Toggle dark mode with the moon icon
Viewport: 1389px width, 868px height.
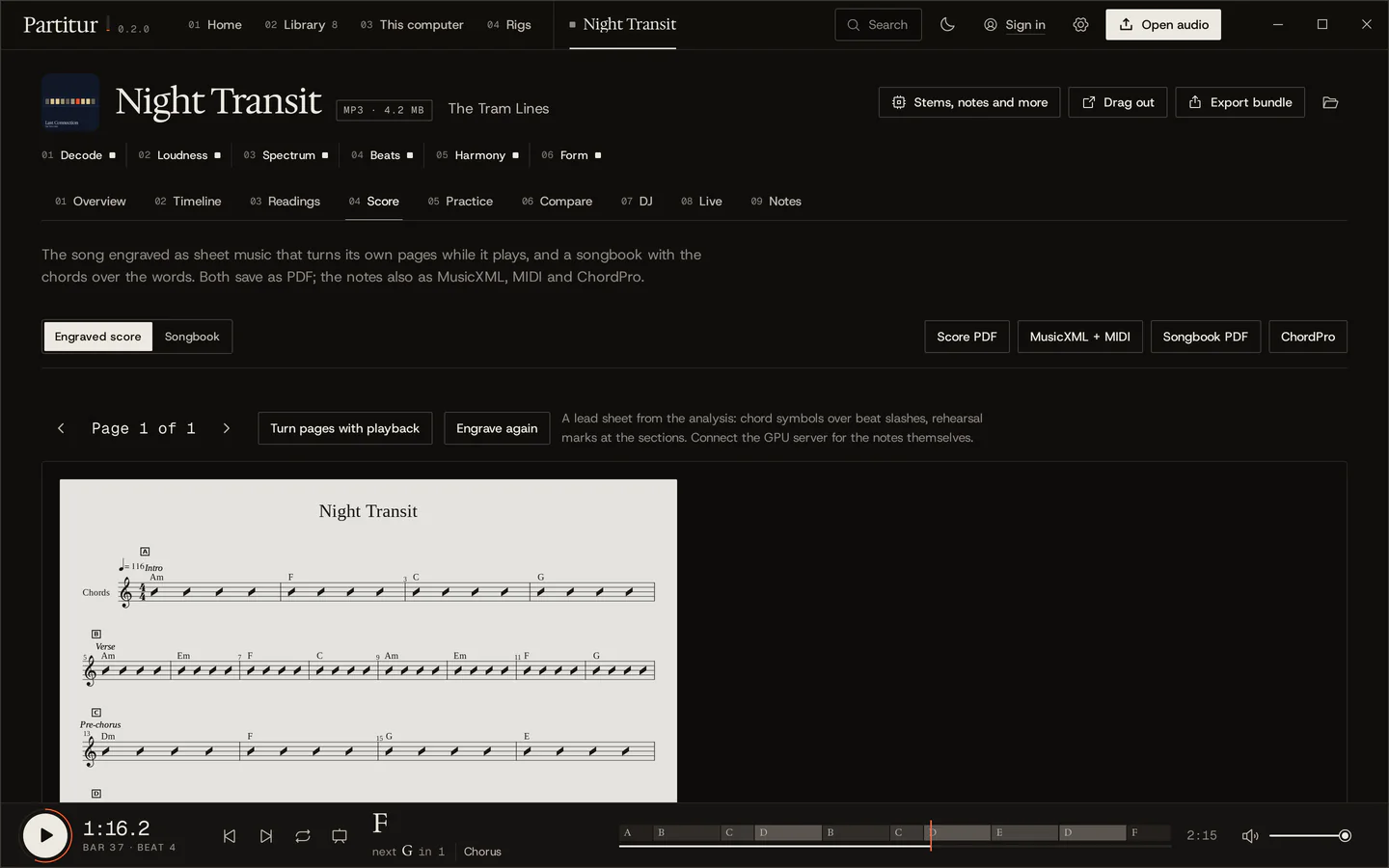click(947, 25)
